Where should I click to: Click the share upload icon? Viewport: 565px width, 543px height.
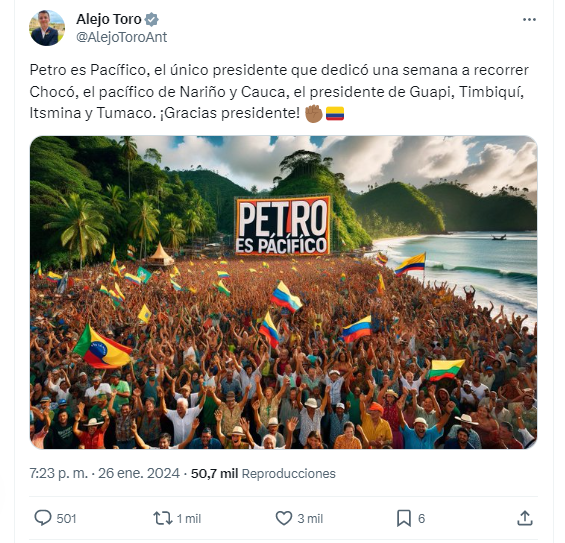[525, 518]
